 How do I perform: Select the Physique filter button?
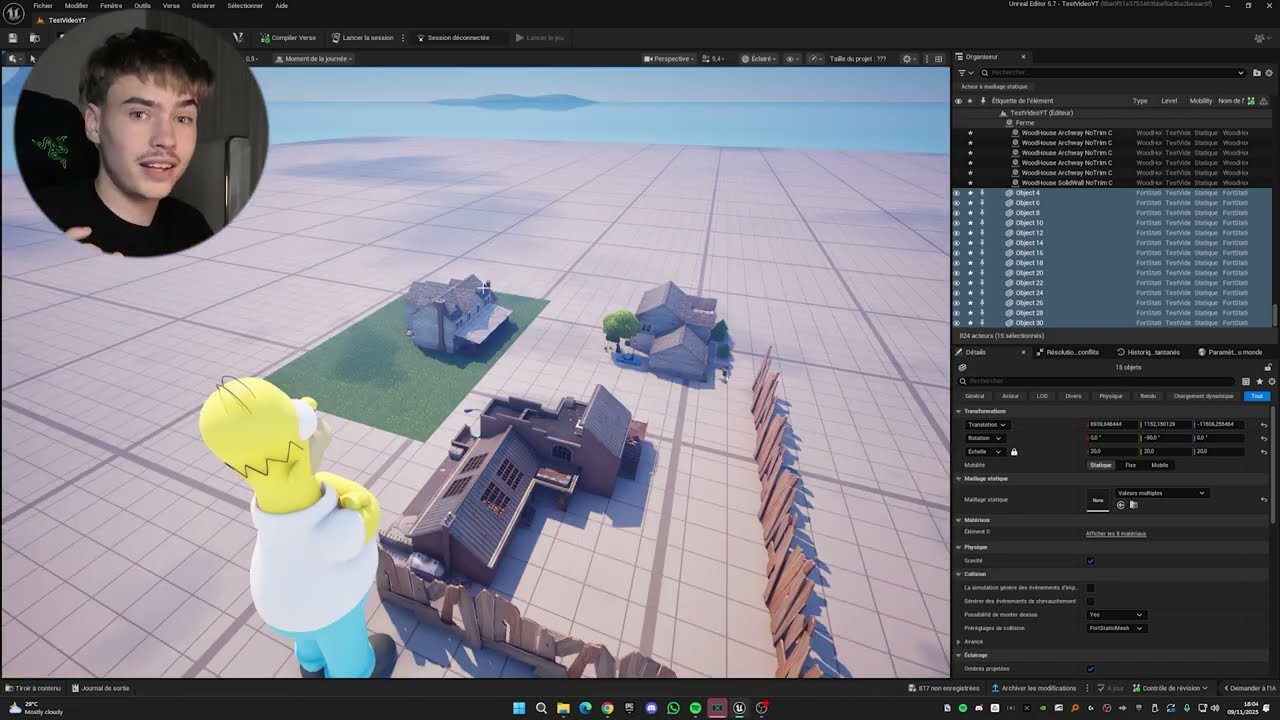pos(1111,396)
